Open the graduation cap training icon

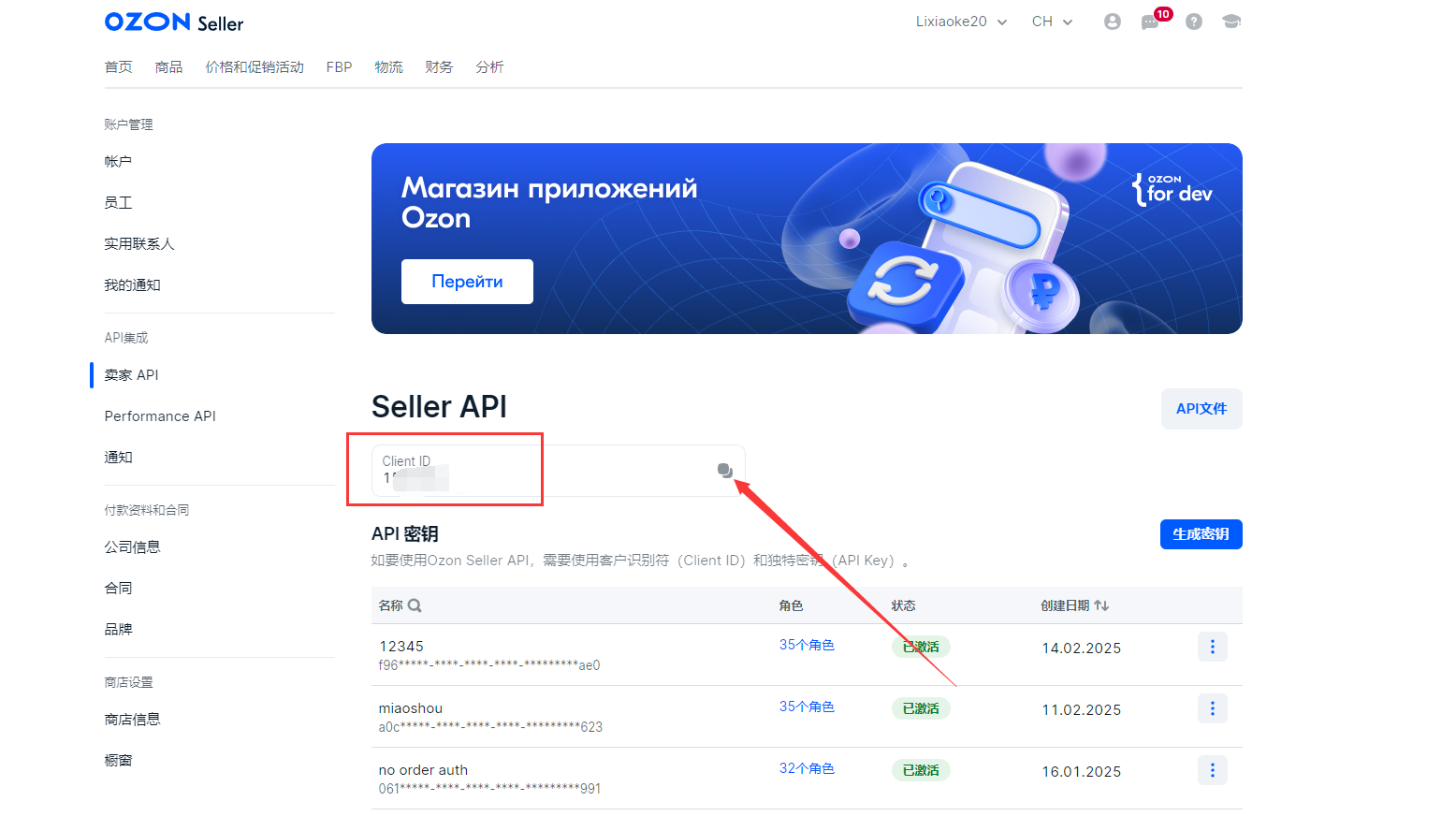[x=1231, y=22]
